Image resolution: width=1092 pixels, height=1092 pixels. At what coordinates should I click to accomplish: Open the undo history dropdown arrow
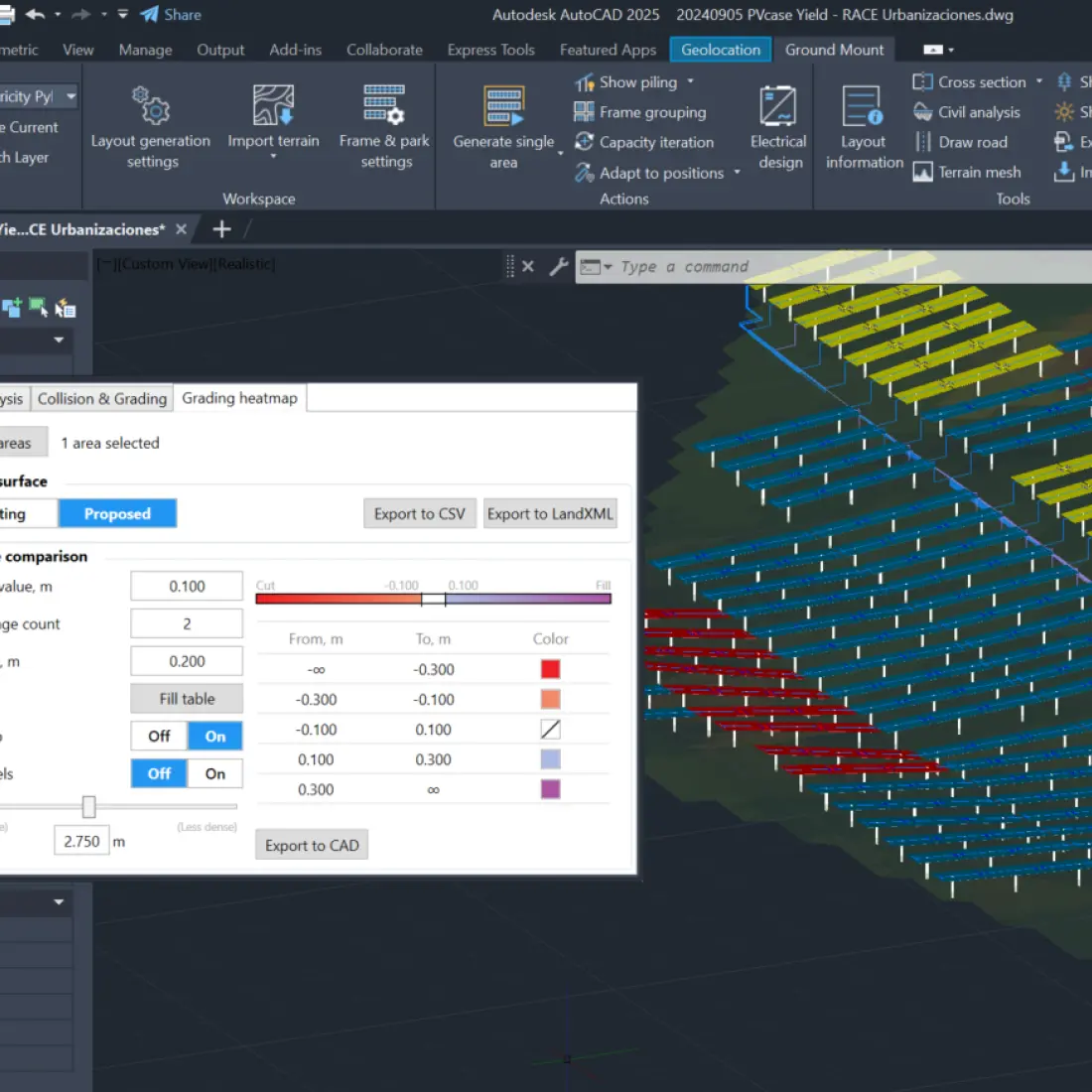[58, 15]
